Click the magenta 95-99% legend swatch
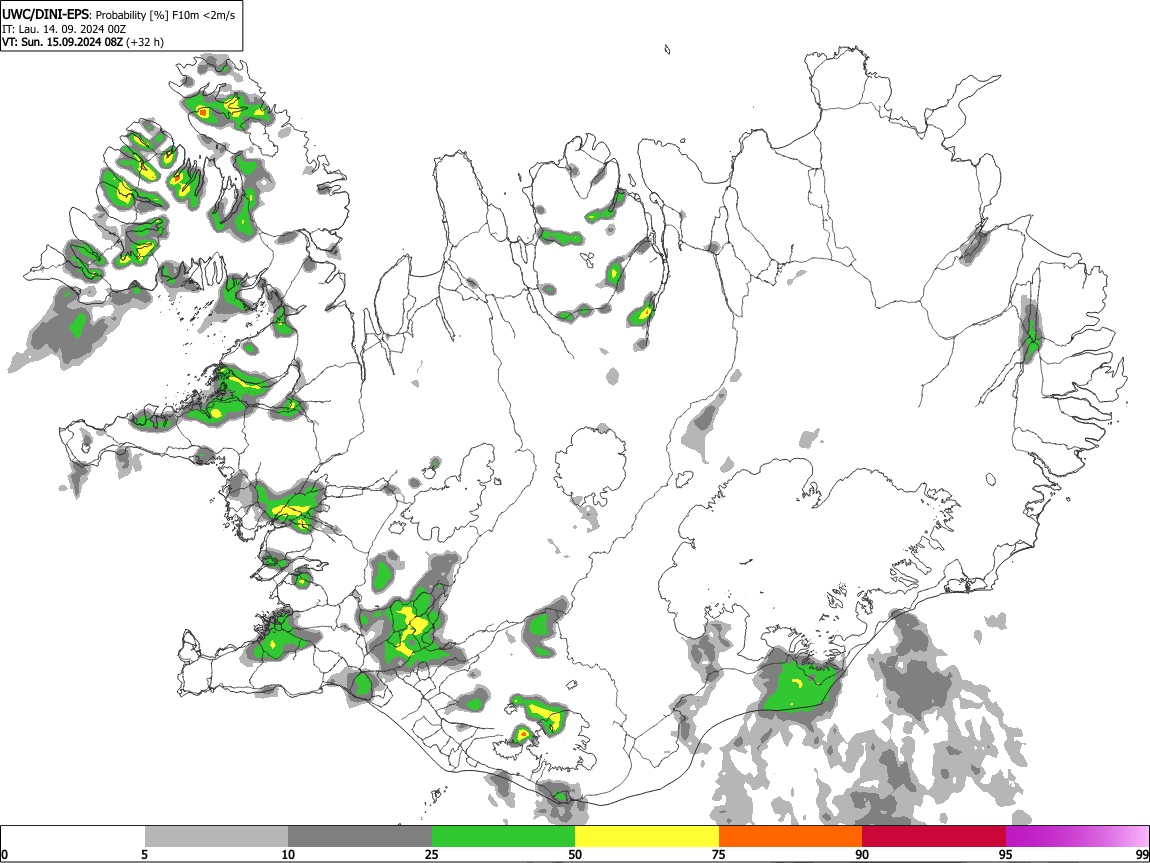The width and height of the screenshot is (1150, 863). [x=1077, y=837]
